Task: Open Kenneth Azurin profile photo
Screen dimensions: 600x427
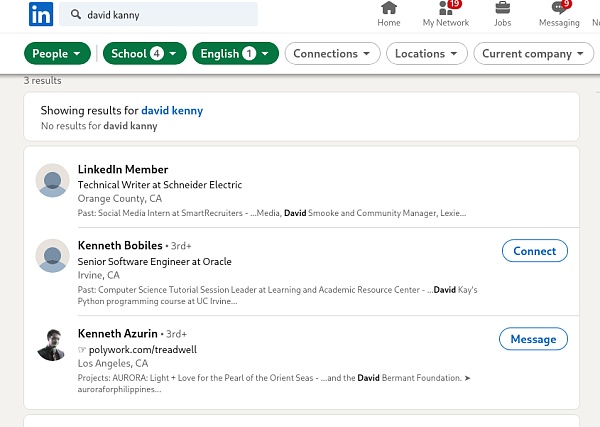Action: [52, 344]
